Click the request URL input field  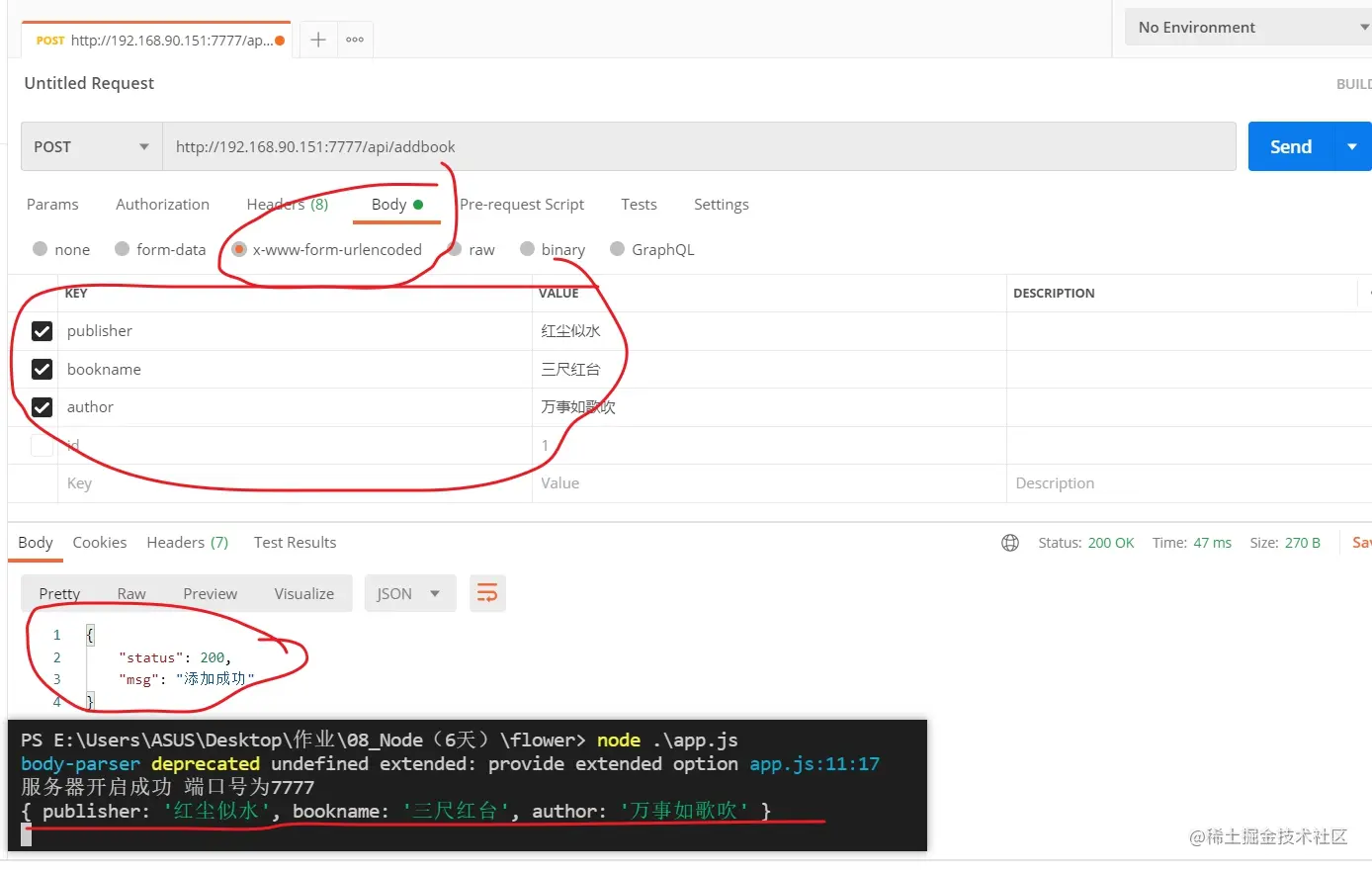pyautogui.click(x=699, y=146)
